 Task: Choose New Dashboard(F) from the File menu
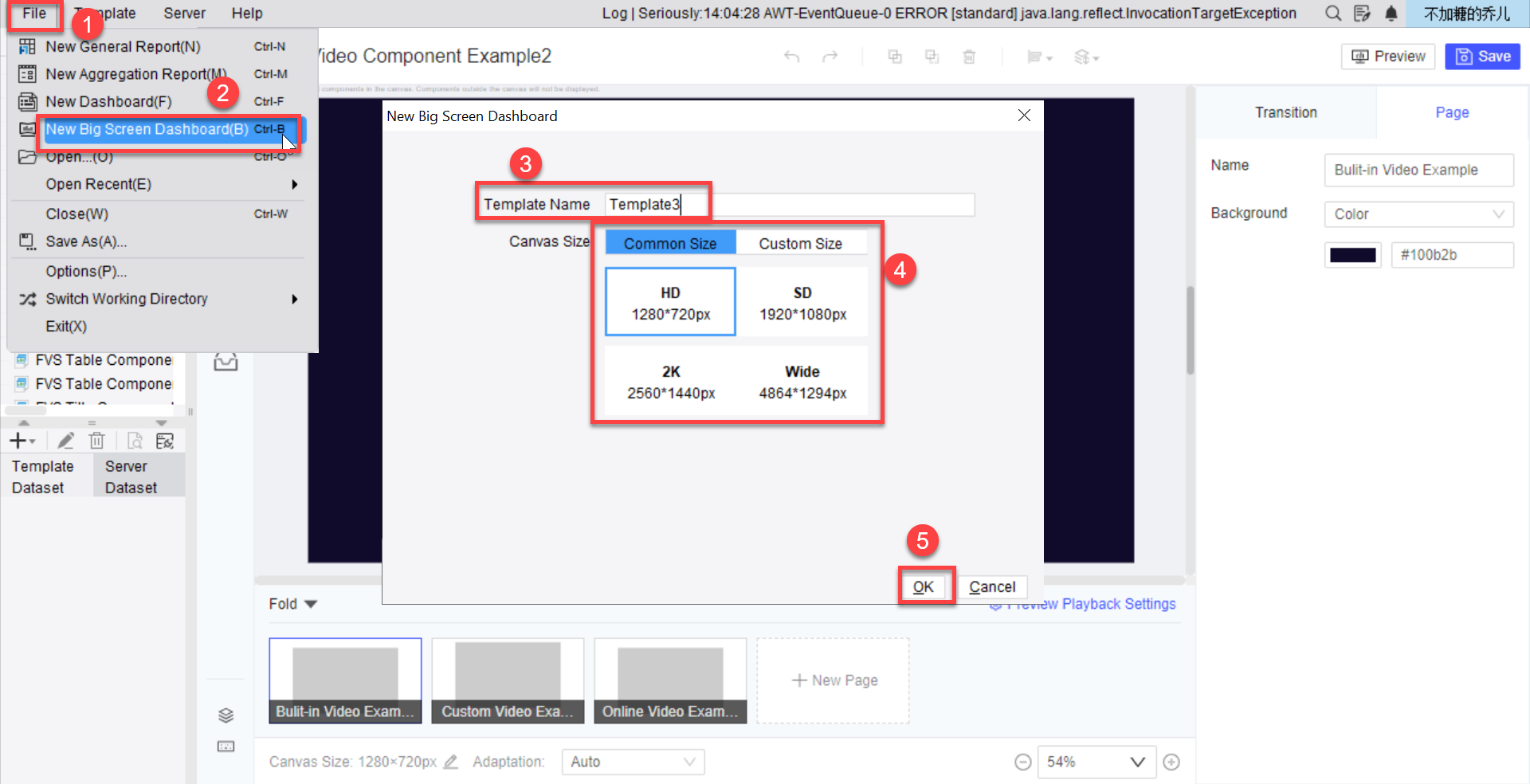point(108,101)
